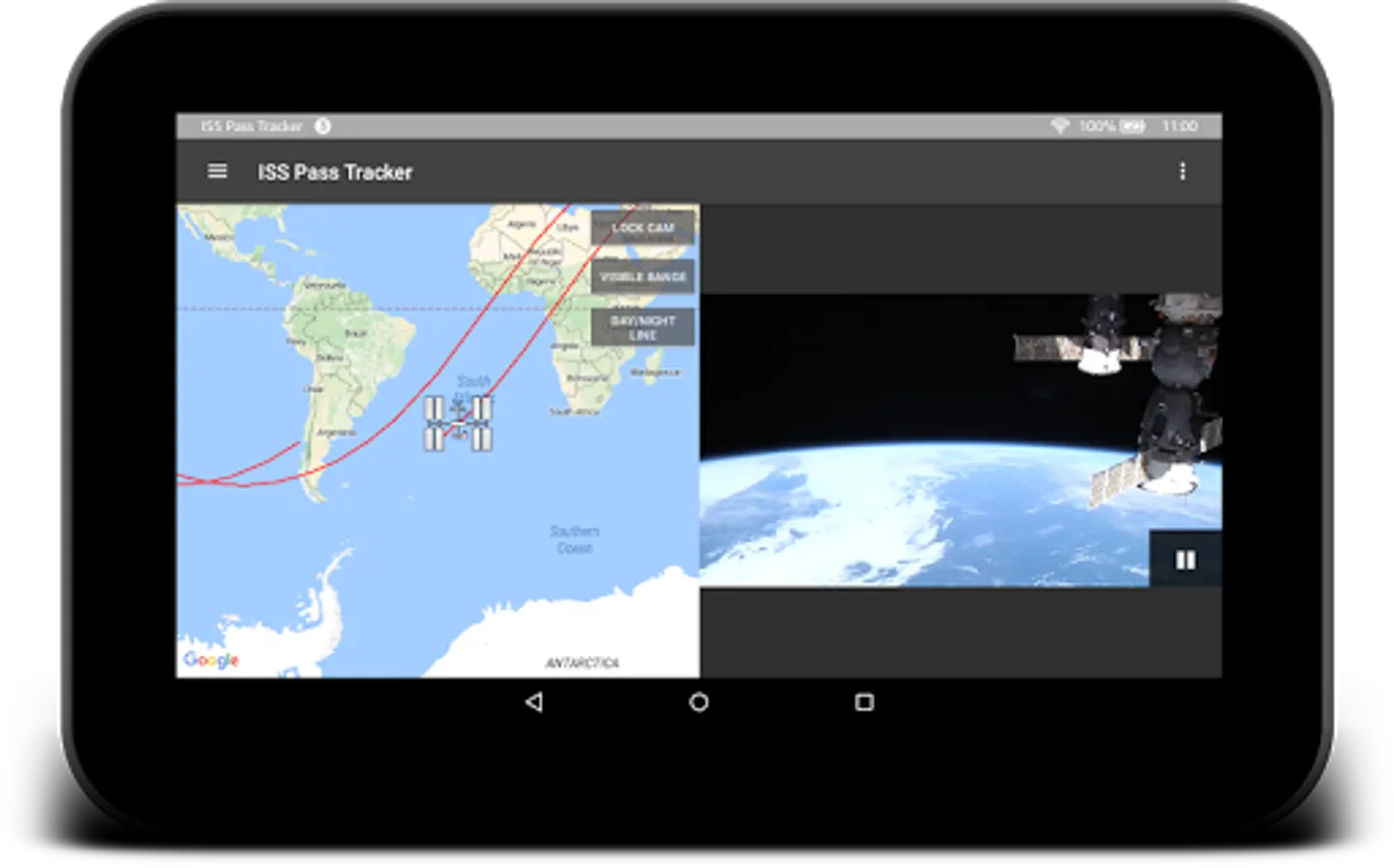Tap the Wi-Fi status bar icon
The width and height of the screenshot is (1394, 868).
click(x=1059, y=126)
